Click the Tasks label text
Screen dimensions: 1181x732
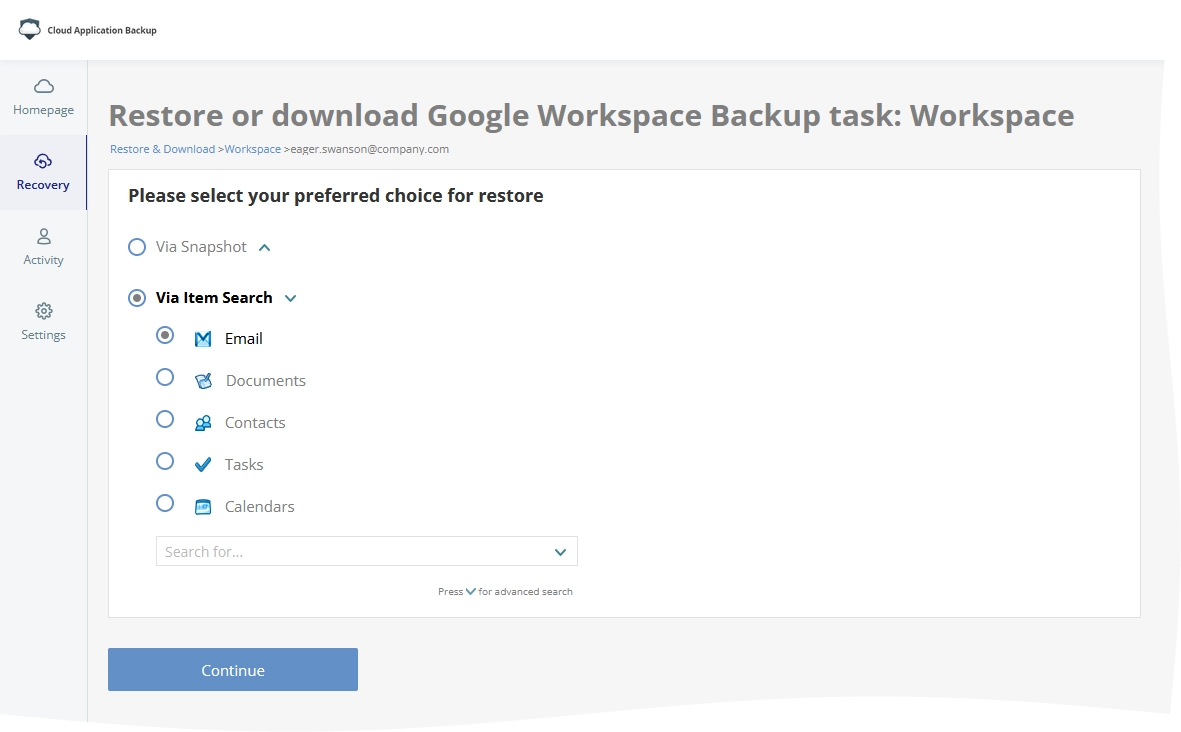244,465
